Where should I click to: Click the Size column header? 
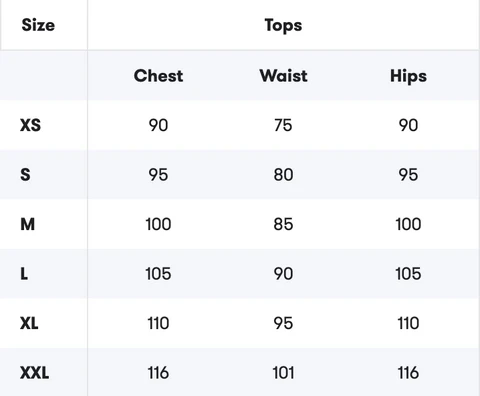[38, 25]
